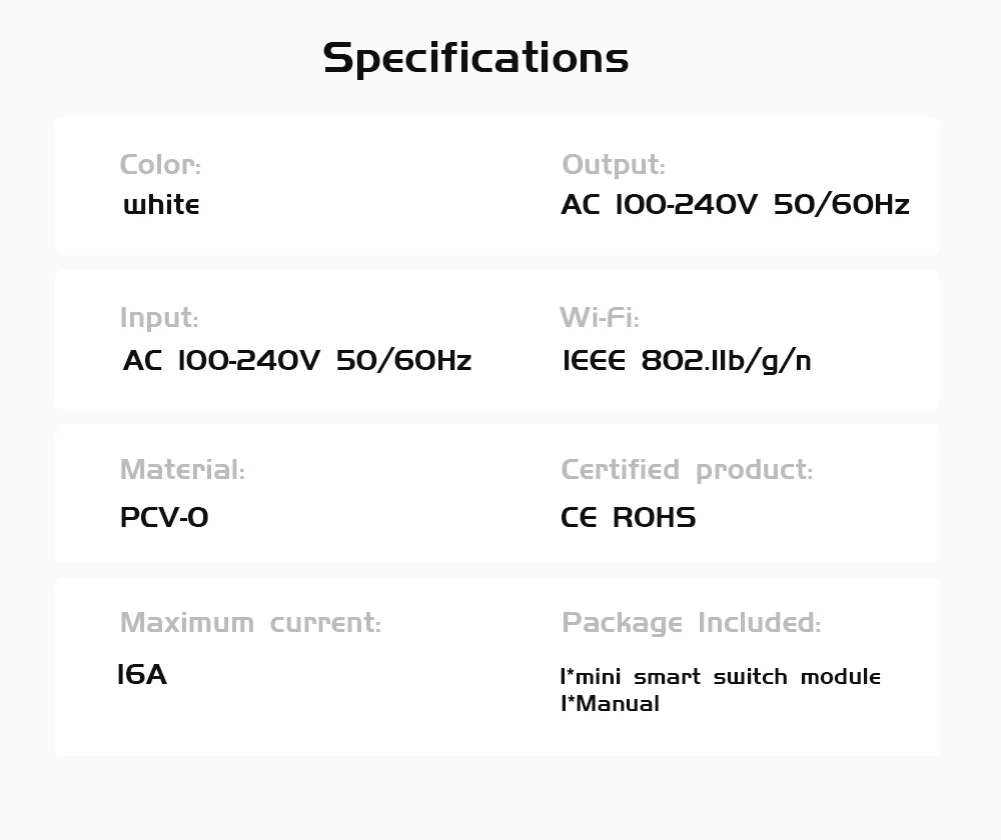Screen dimensions: 1001x840
Task: Click 'AC 100-240V' under Output
Action: tap(659, 205)
